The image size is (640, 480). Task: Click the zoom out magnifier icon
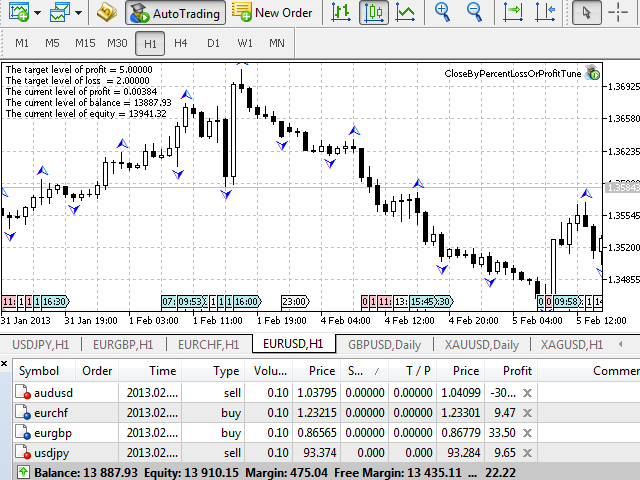coord(473,13)
